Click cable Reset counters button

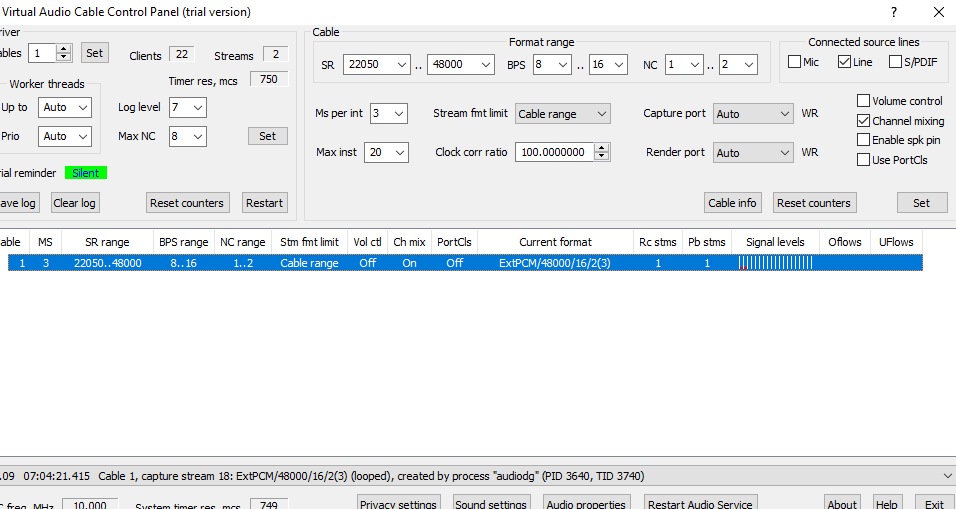pyautogui.click(x=814, y=203)
